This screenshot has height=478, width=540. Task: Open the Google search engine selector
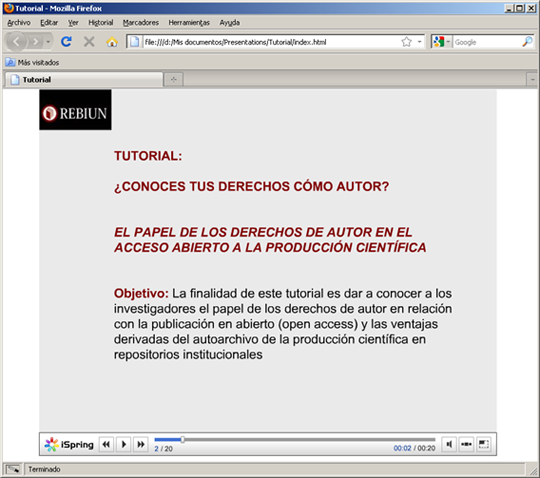click(x=442, y=42)
